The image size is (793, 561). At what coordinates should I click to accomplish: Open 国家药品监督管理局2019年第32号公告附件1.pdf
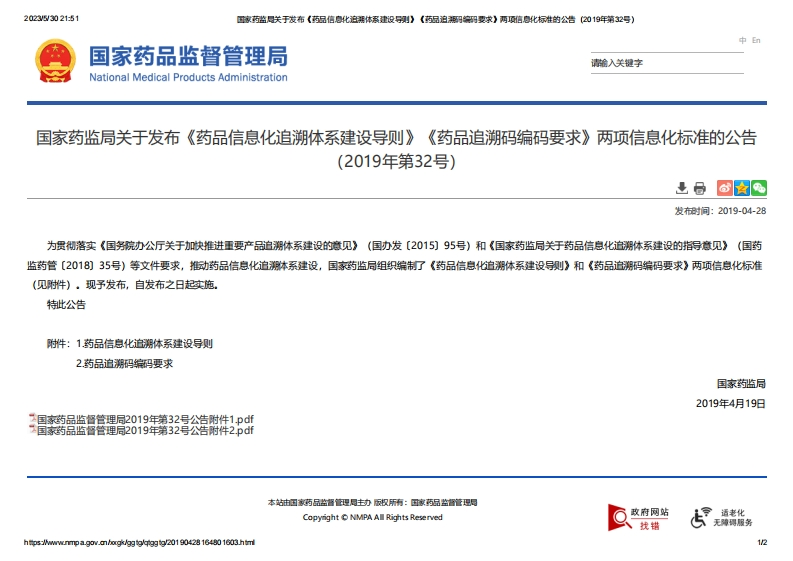(145, 419)
